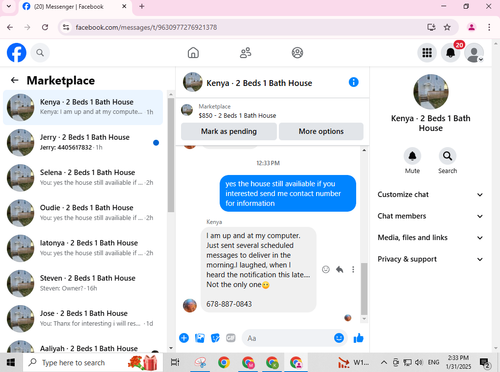Open emoji picker in message box
The image size is (500, 372).
(339, 338)
